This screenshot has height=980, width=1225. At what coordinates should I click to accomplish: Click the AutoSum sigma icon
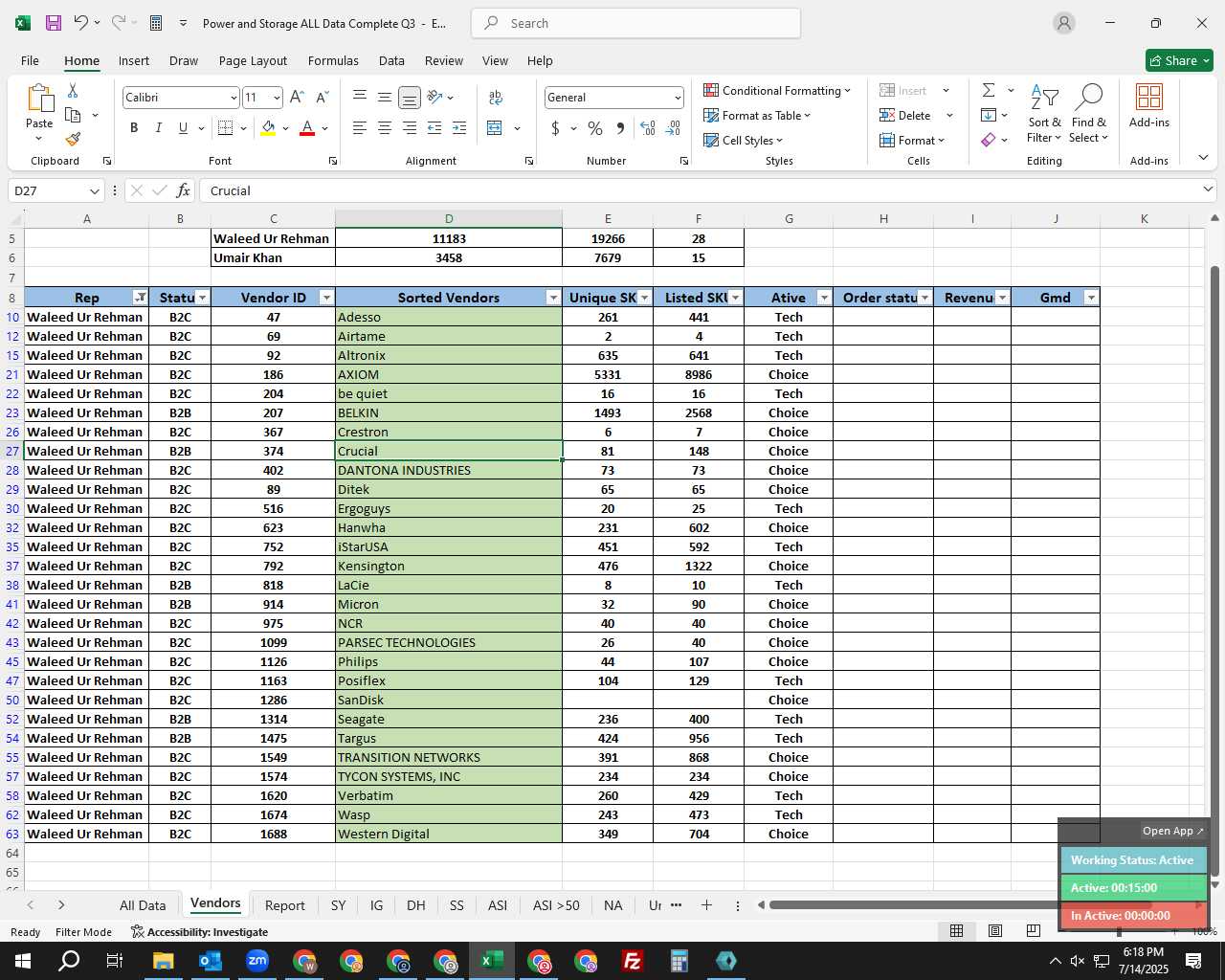point(989,90)
